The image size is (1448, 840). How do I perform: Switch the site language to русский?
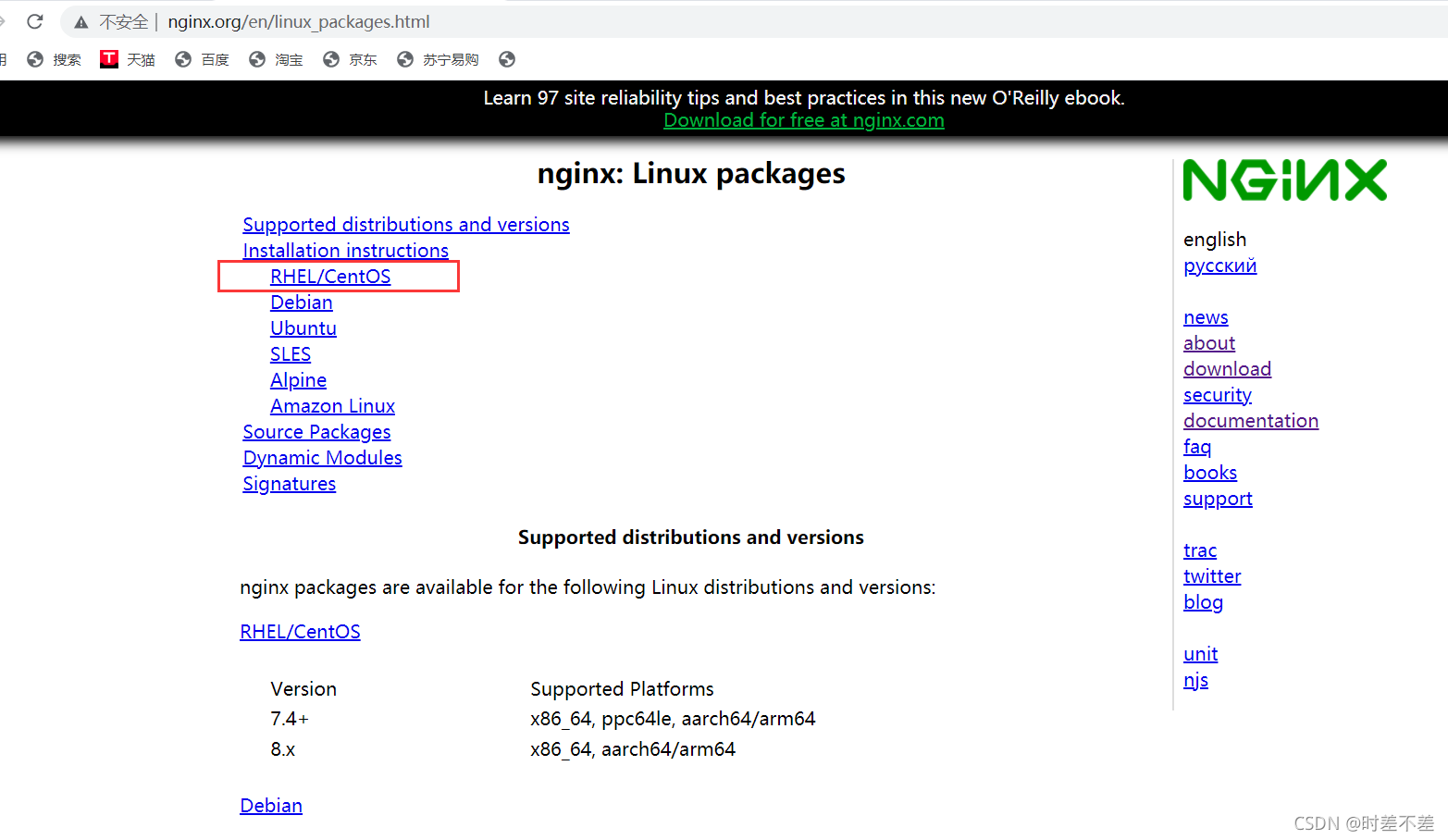1219,266
